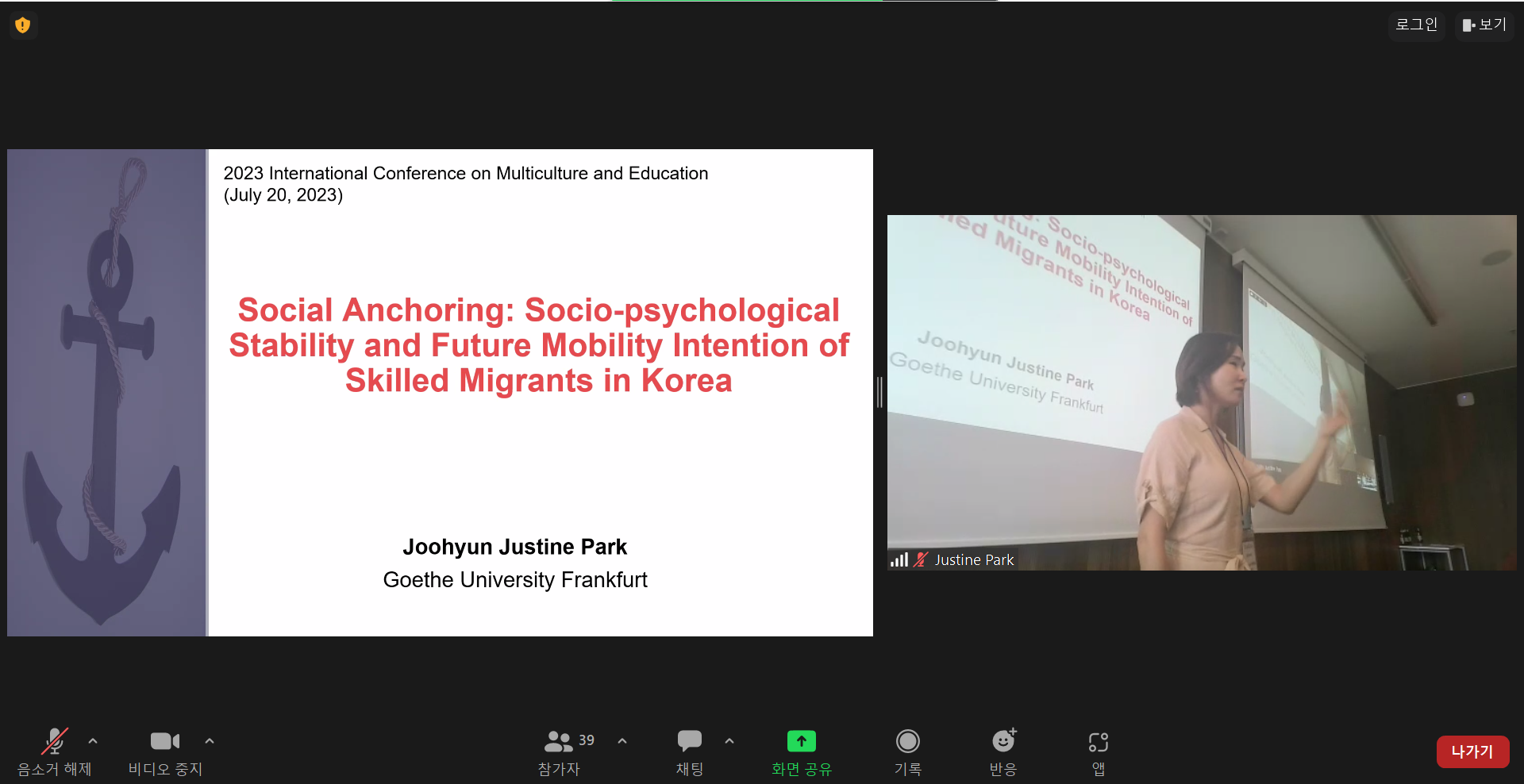Click the divider handle between slide and video
The image size is (1524, 784).
click(879, 393)
